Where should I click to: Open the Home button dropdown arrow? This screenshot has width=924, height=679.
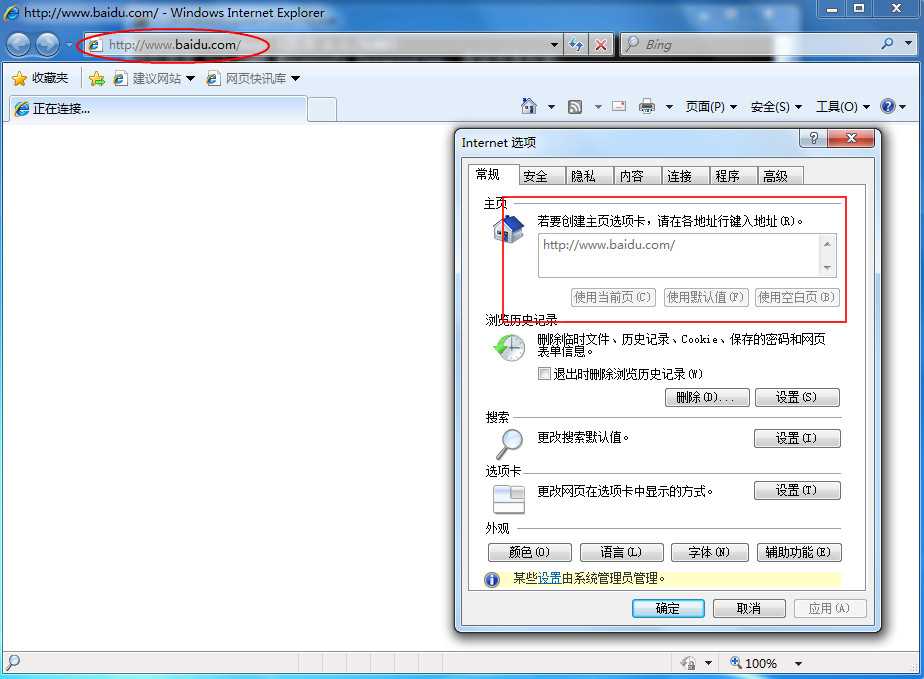click(x=551, y=107)
